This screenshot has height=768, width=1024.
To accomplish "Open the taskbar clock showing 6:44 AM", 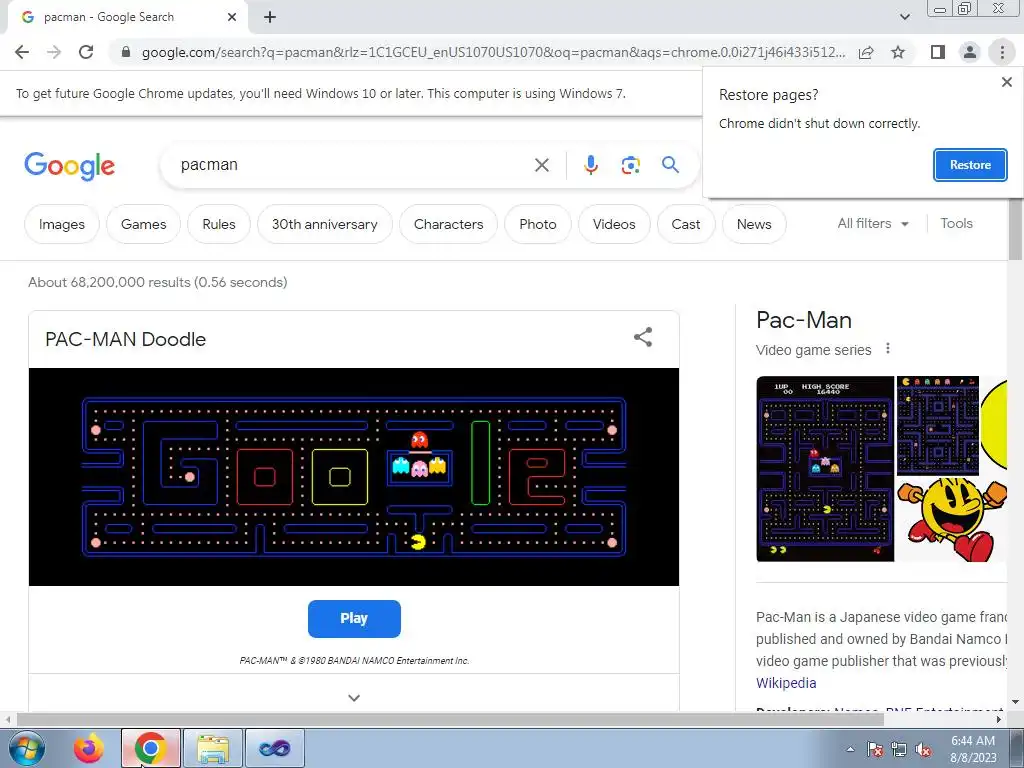I will coord(973,749).
